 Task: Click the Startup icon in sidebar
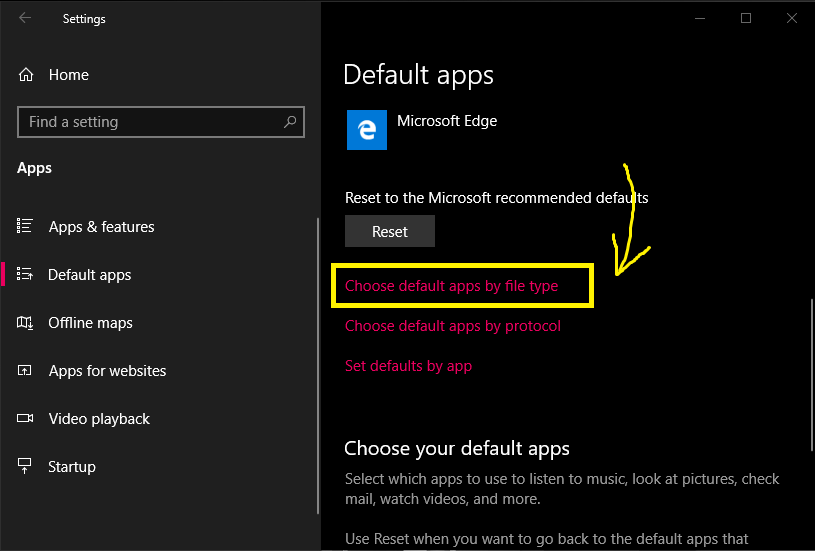point(25,466)
